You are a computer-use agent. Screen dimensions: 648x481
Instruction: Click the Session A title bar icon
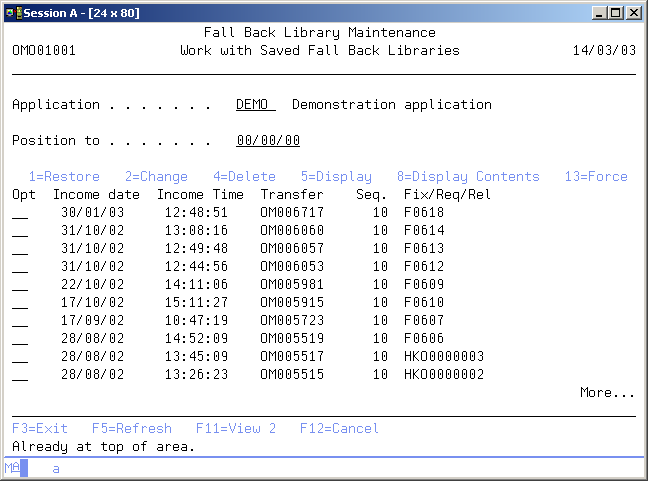(12, 13)
